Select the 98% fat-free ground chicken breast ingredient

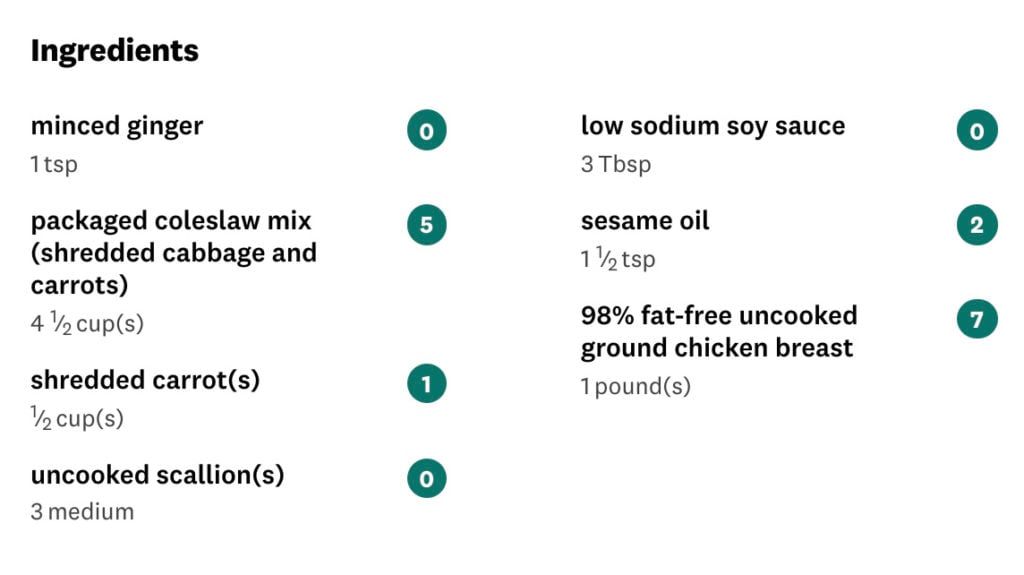pos(719,331)
